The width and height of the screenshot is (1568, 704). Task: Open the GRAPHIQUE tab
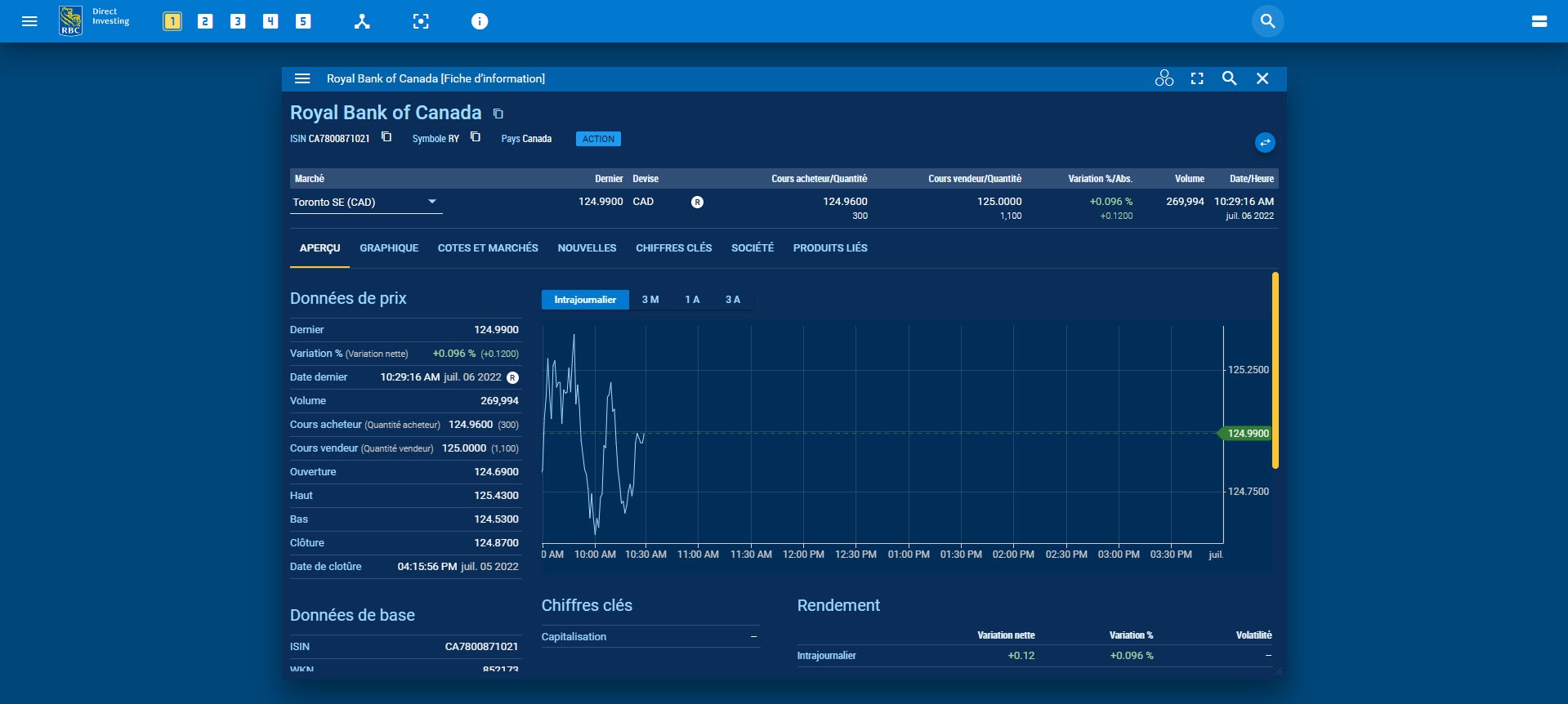click(389, 248)
